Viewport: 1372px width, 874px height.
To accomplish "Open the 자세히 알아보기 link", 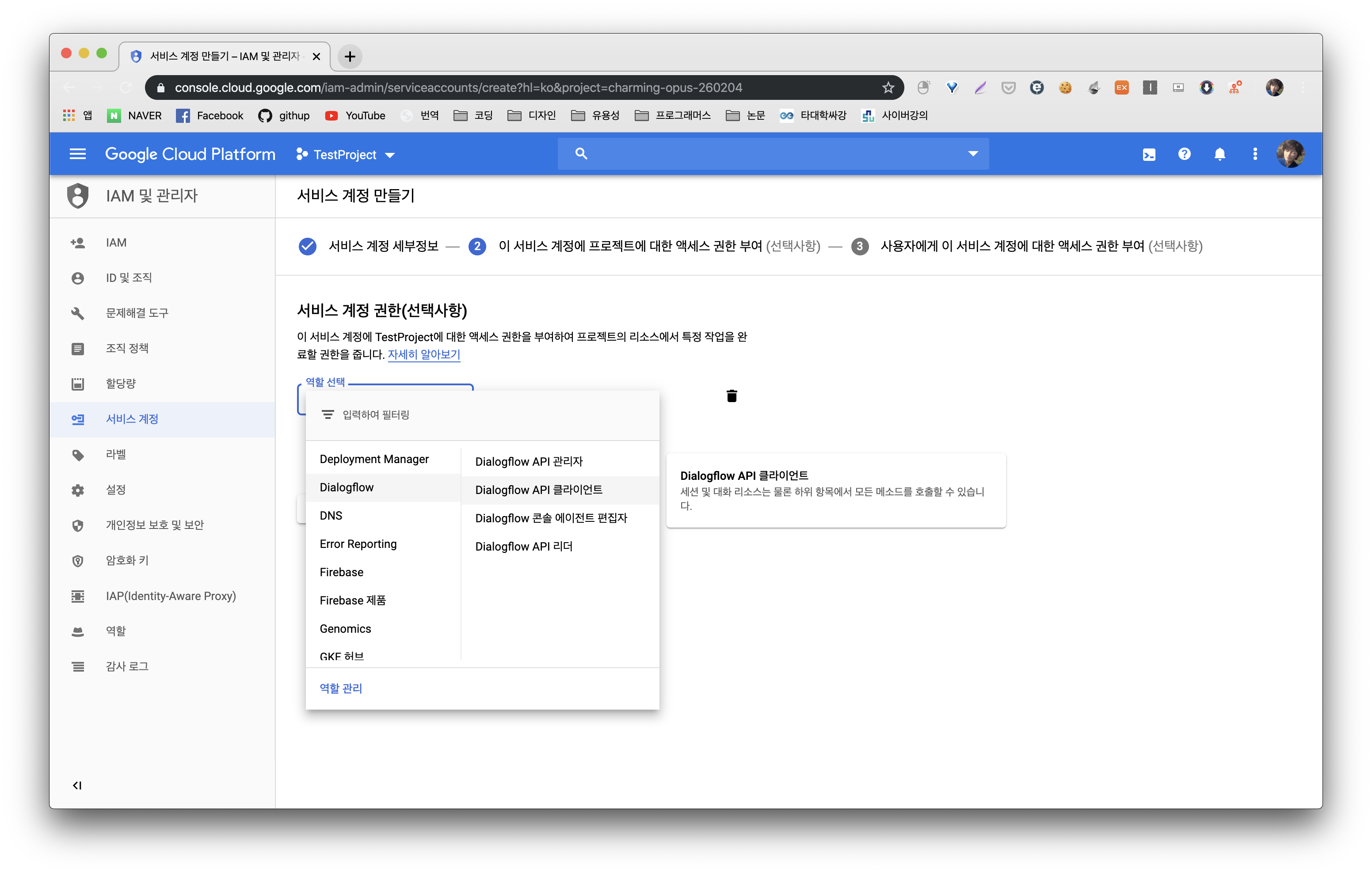I will point(423,354).
